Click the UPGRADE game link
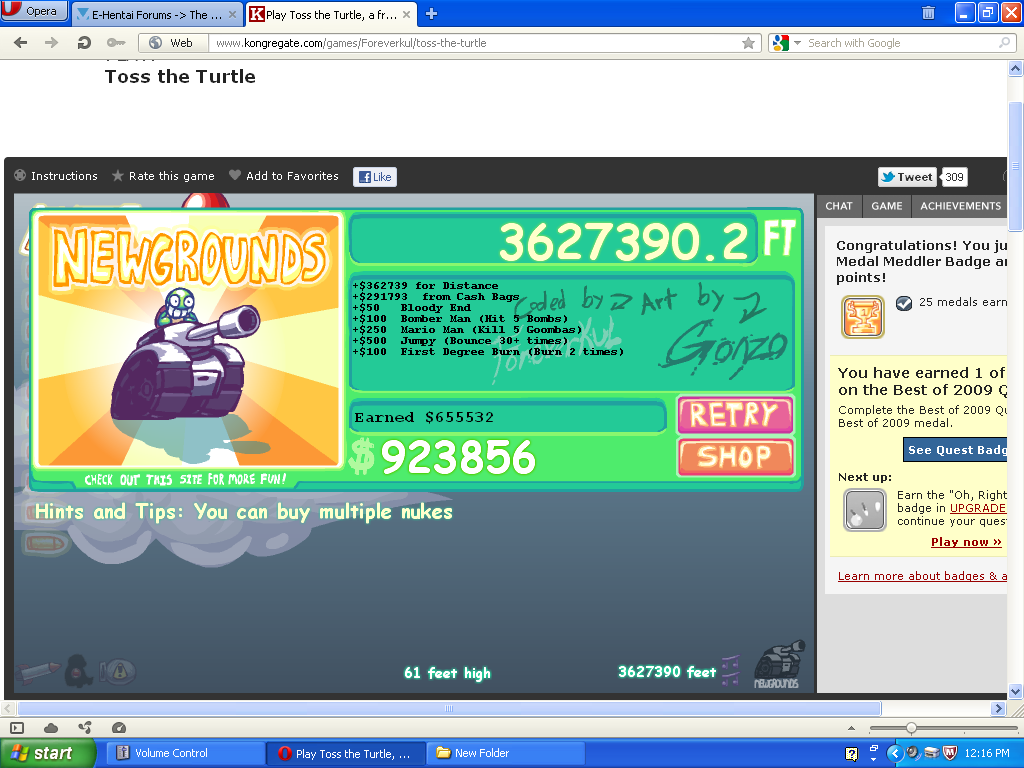The image size is (1024, 768). point(978,508)
